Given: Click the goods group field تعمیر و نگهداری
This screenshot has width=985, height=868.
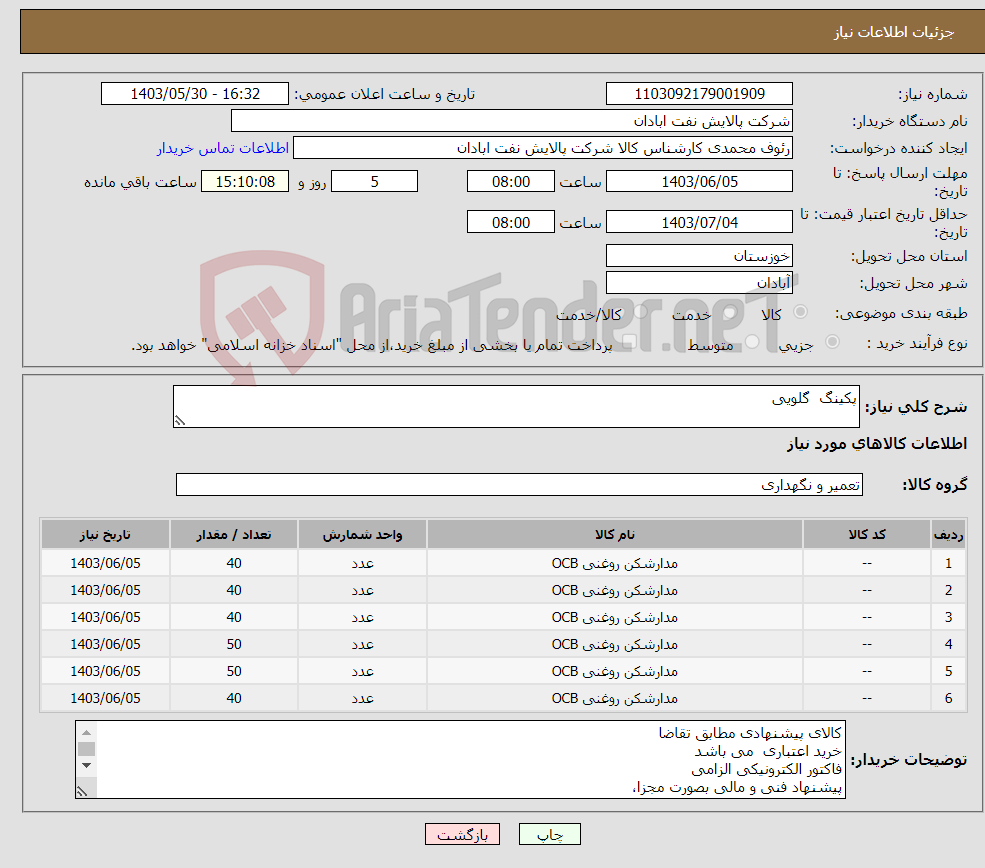Looking at the screenshot, I should [x=520, y=484].
